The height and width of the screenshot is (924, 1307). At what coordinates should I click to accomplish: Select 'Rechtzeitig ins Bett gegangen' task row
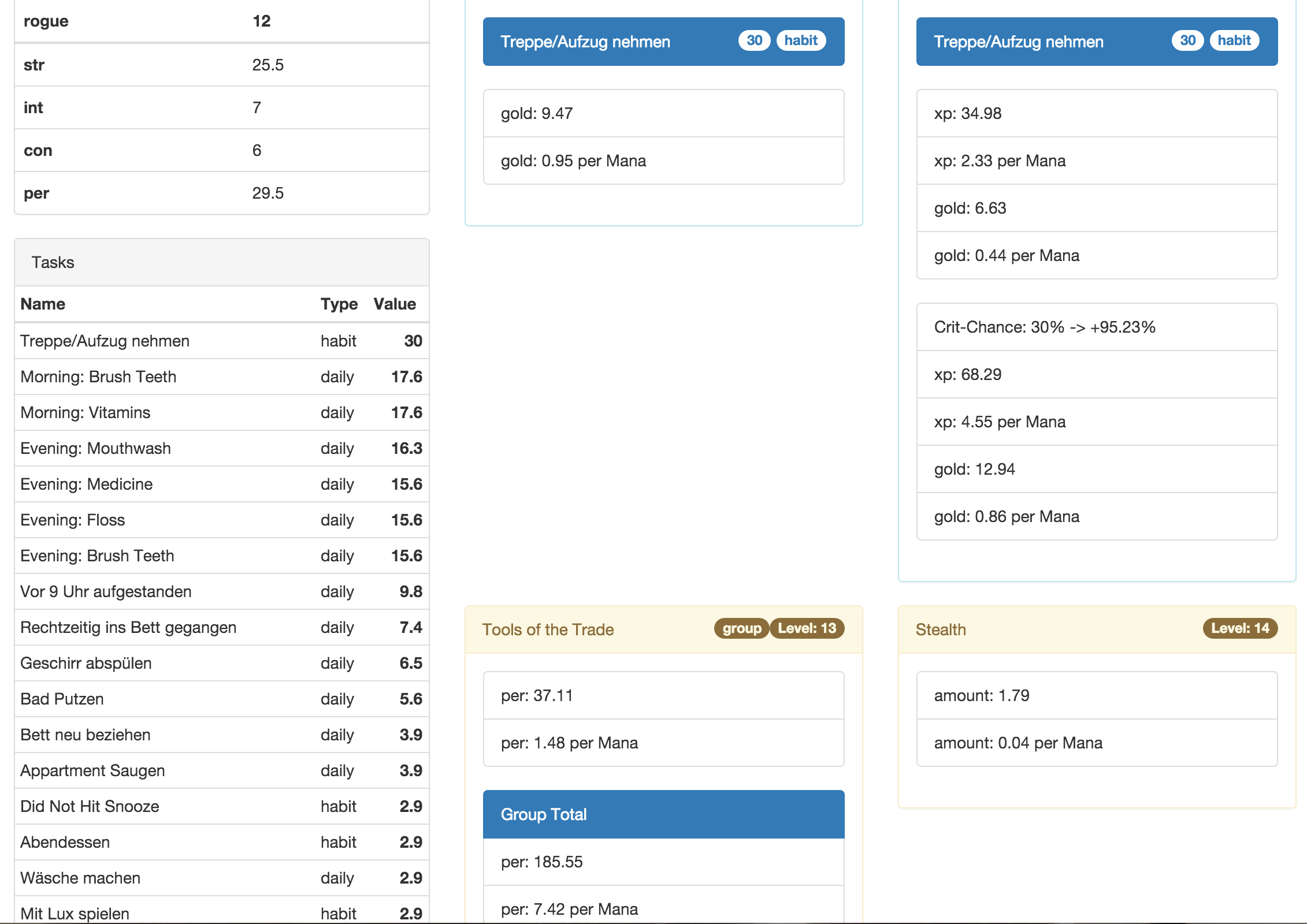tap(222, 627)
